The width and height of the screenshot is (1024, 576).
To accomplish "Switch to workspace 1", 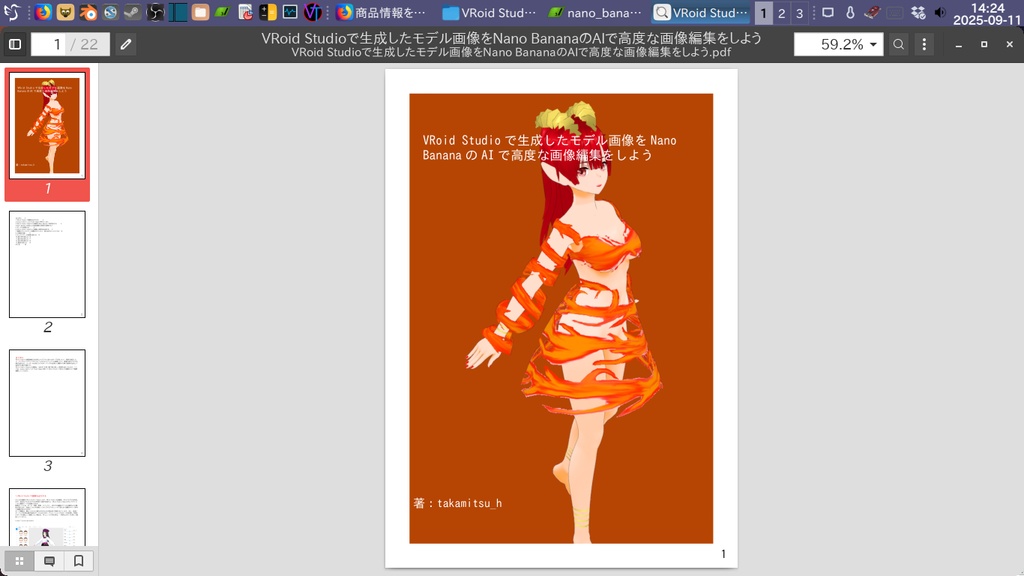I will pos(763,13).
